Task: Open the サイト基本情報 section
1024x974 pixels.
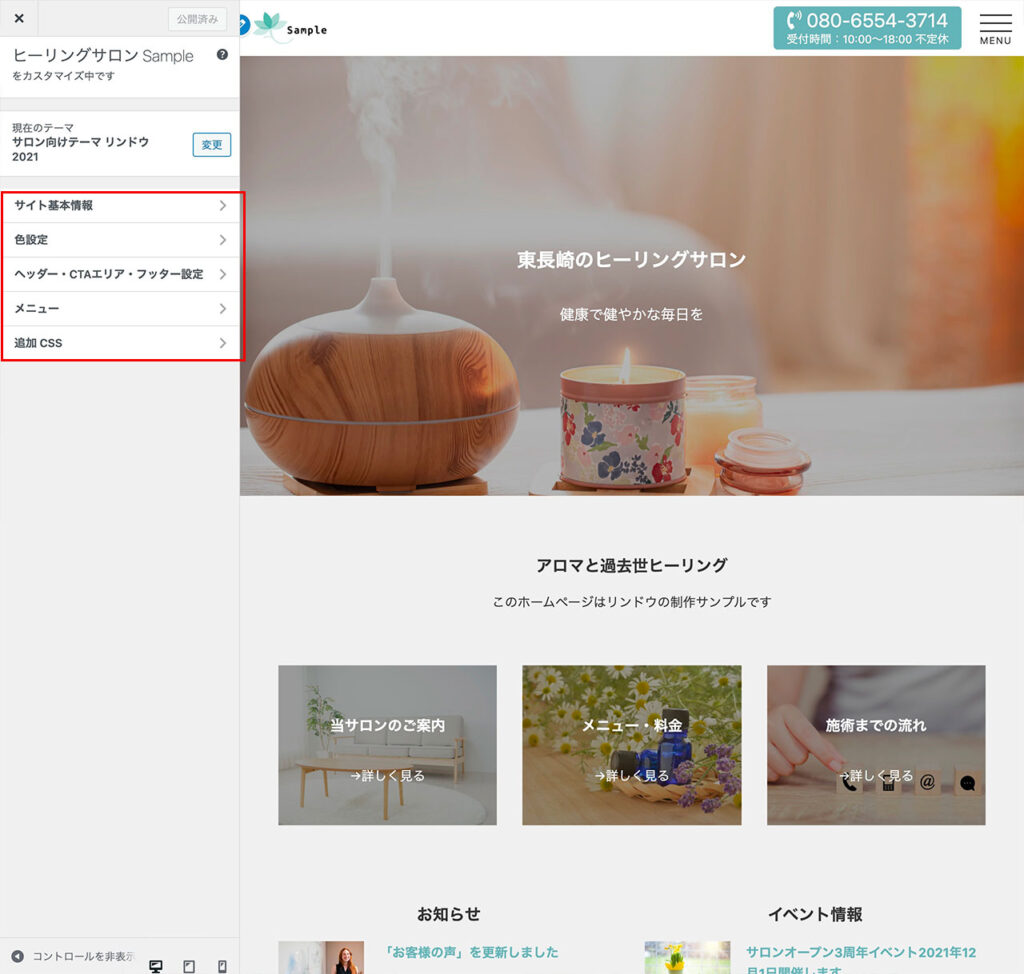Action: click(x=121, y=206)
